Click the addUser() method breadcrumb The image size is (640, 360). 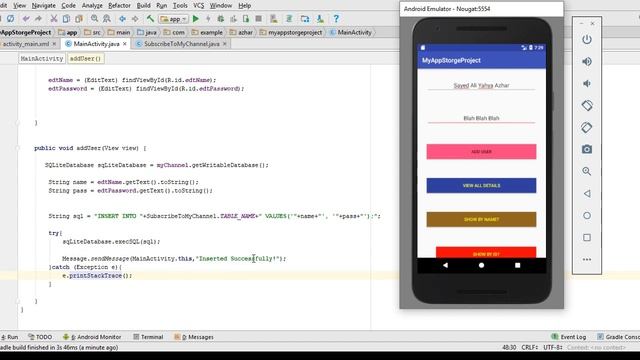[x=85, y=59]
